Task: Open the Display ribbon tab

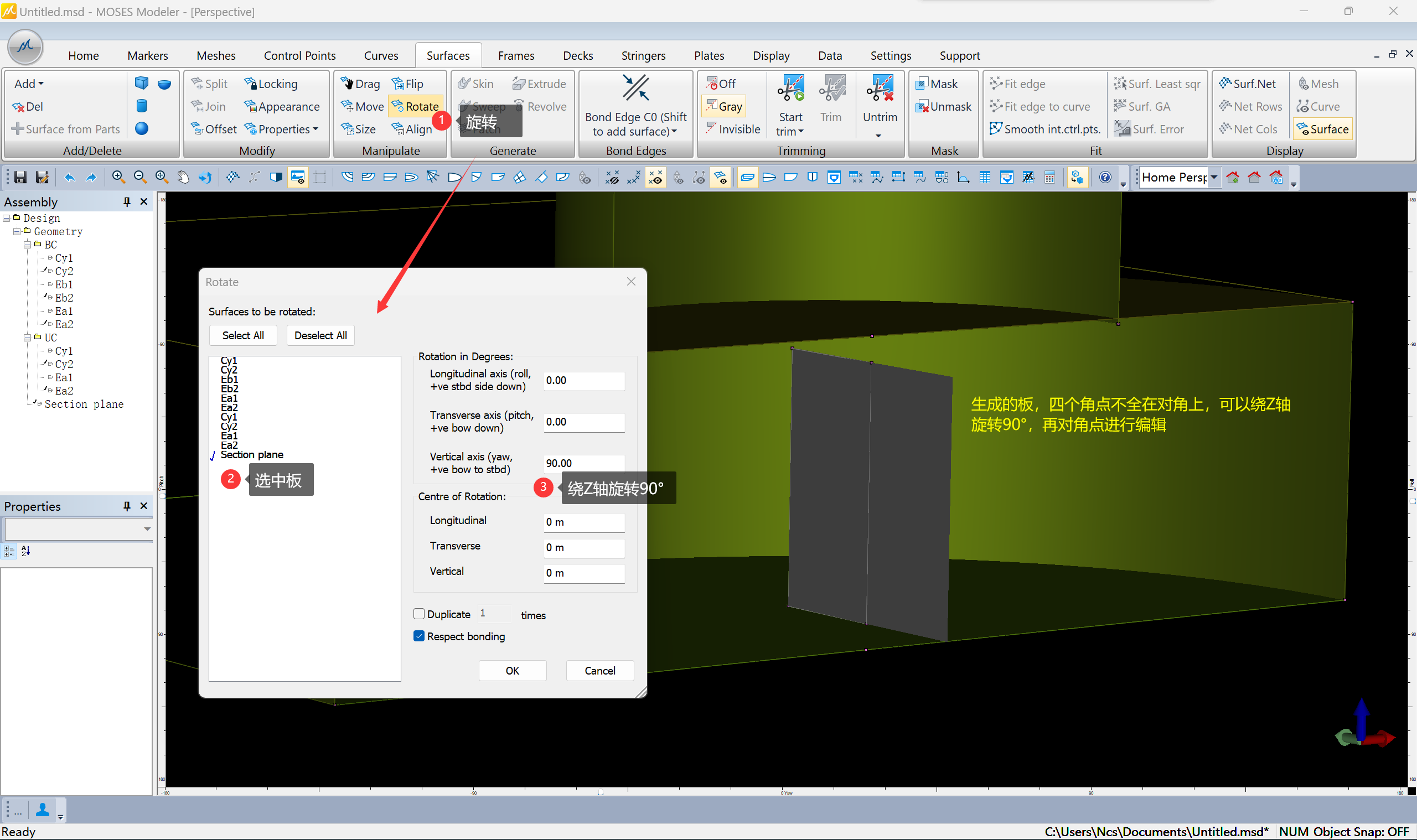Action: 770,55
